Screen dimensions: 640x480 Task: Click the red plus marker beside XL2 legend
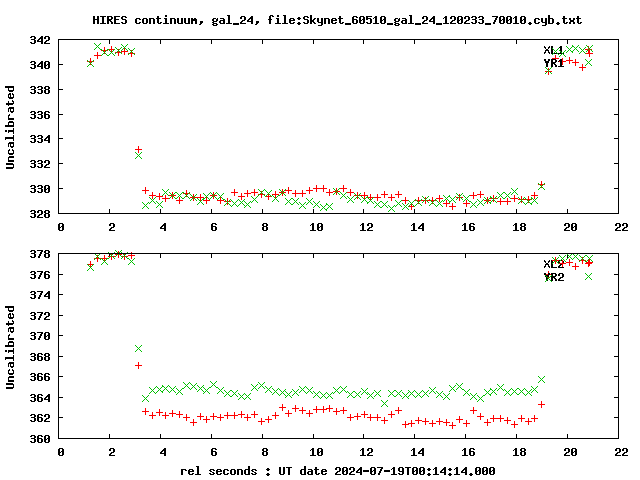588,264
